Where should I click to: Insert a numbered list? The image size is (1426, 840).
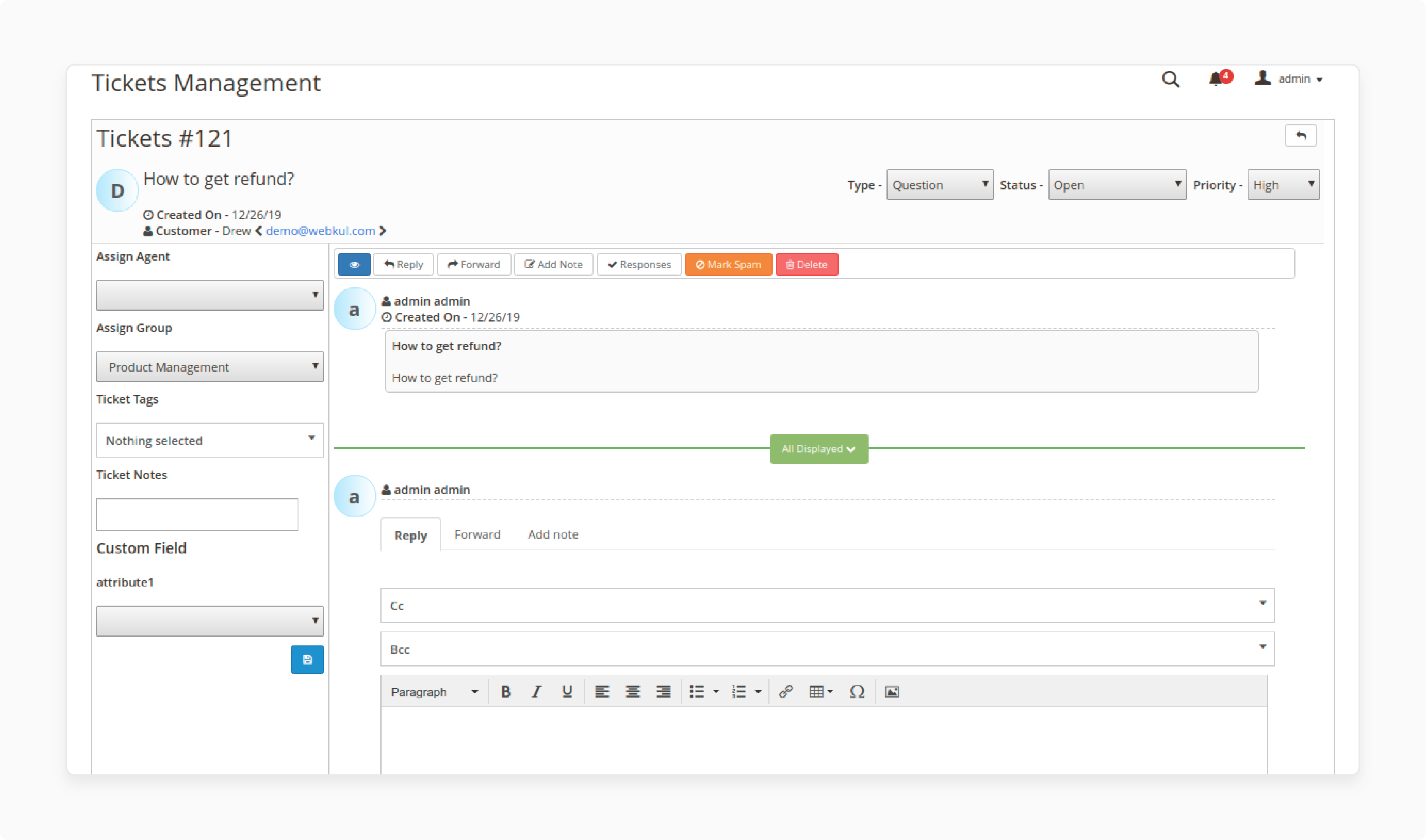(x=739, y=692)
